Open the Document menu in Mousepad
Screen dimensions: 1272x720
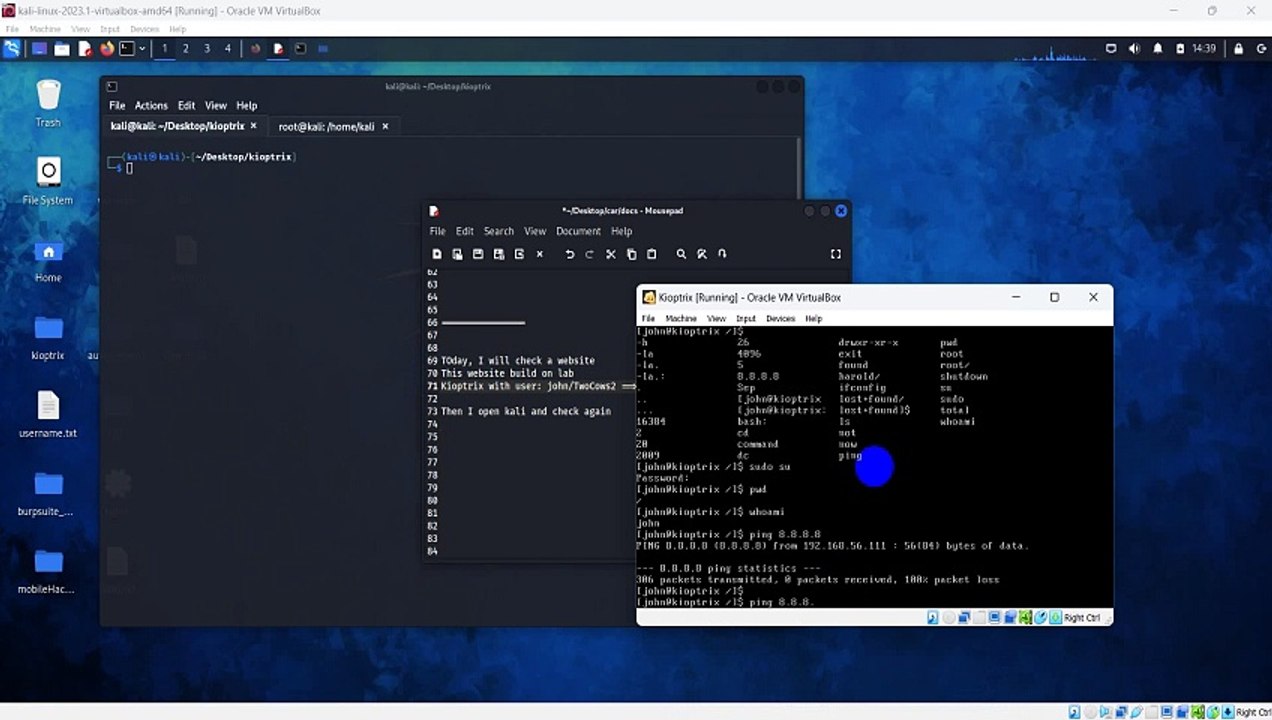(x=578, y=231)
